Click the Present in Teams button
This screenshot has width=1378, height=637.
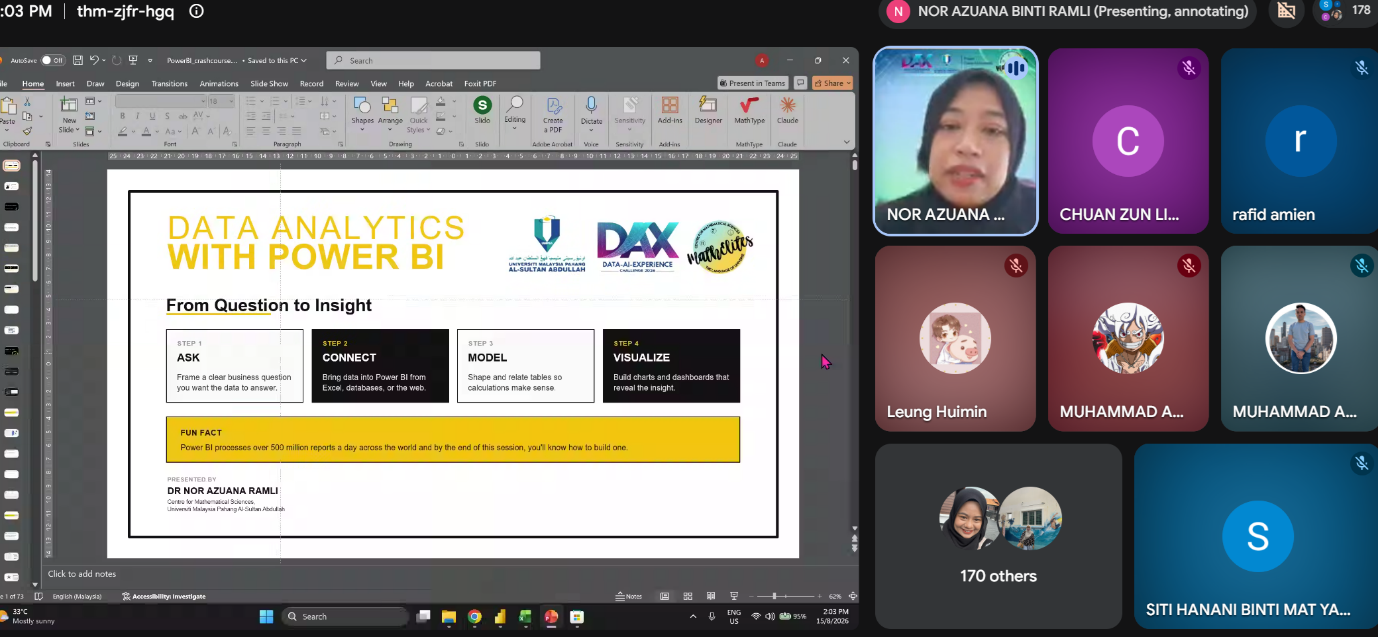753,83
